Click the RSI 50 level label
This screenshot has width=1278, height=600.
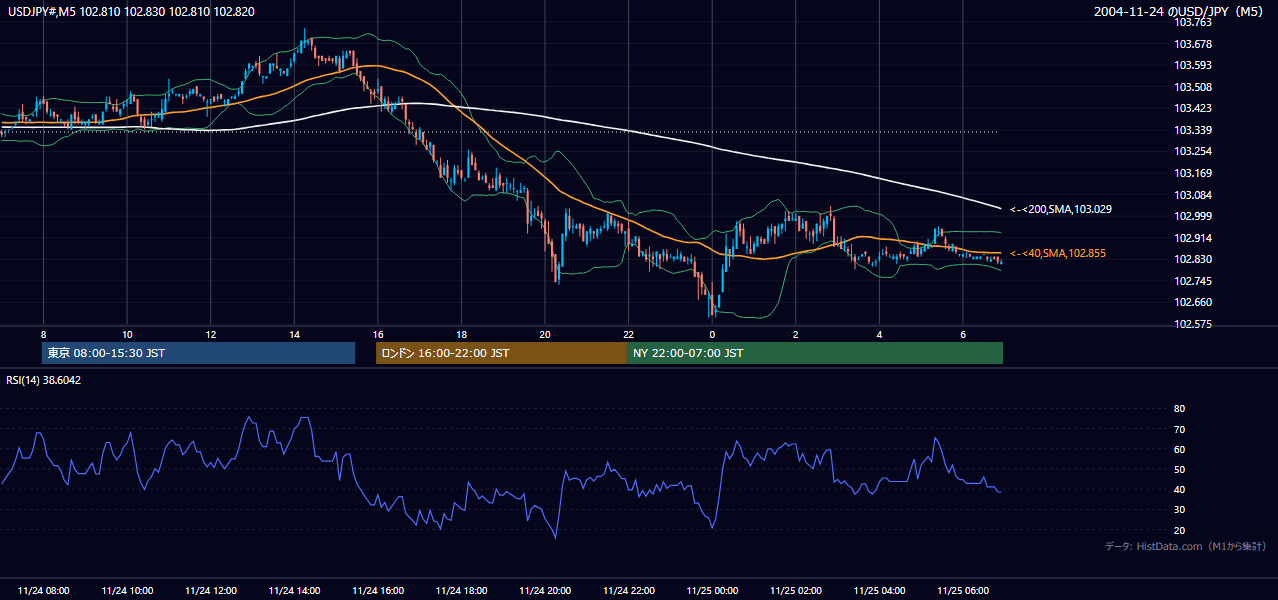click(1179, 469)
